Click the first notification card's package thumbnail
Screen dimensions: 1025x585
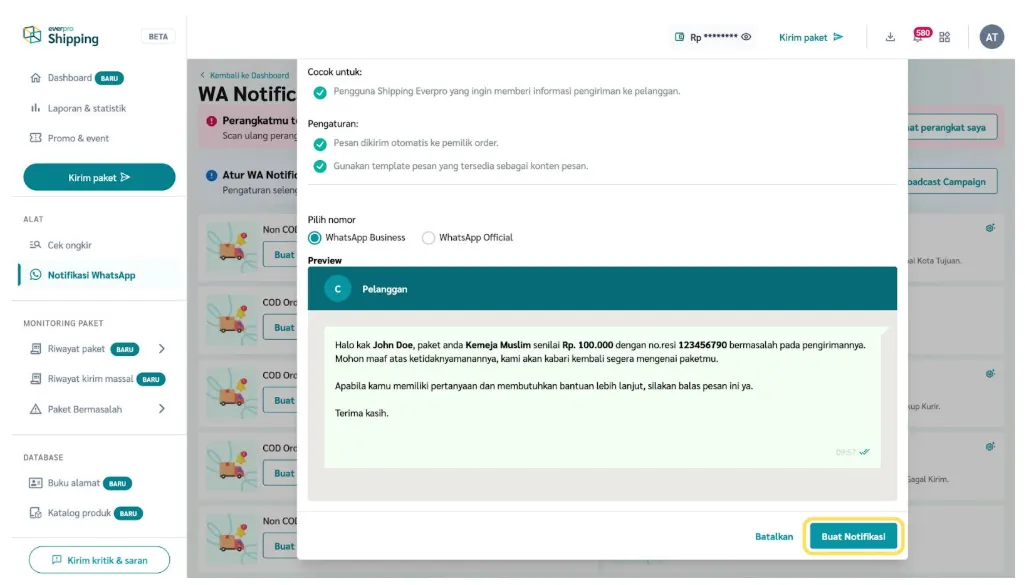[x=232, y=246]
